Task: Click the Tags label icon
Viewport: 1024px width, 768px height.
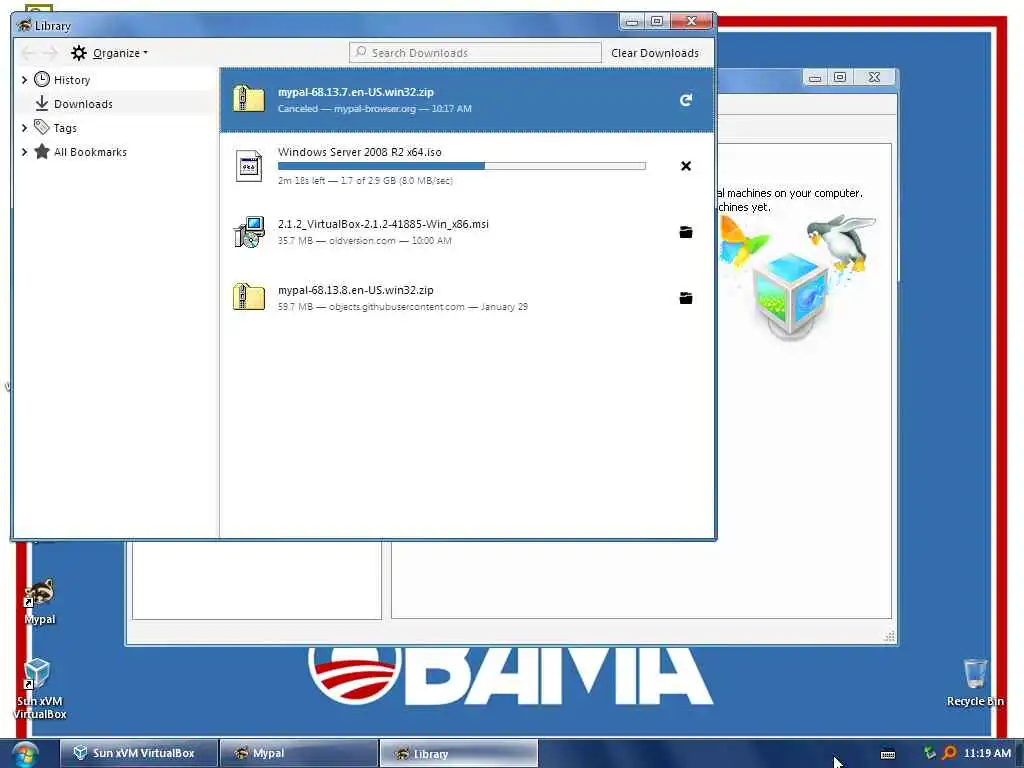Action: point(42,127)
